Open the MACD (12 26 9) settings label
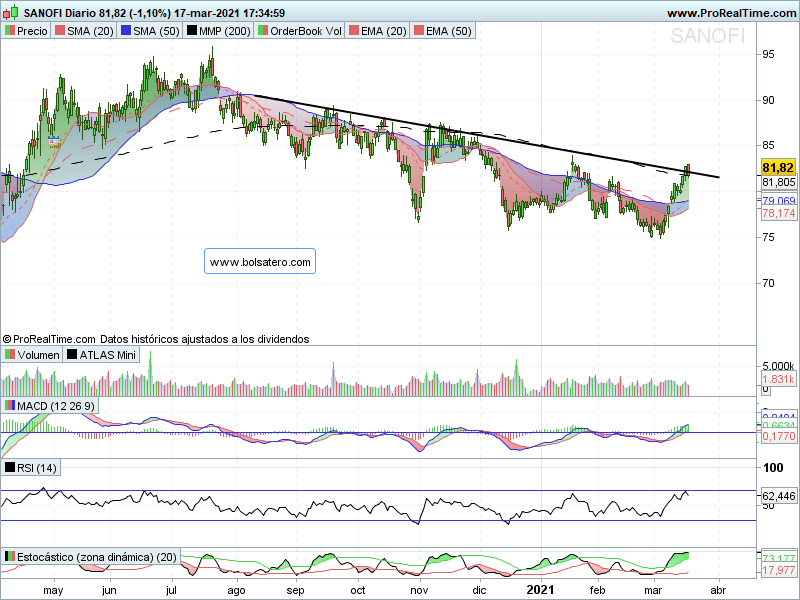 coord(50,406)
